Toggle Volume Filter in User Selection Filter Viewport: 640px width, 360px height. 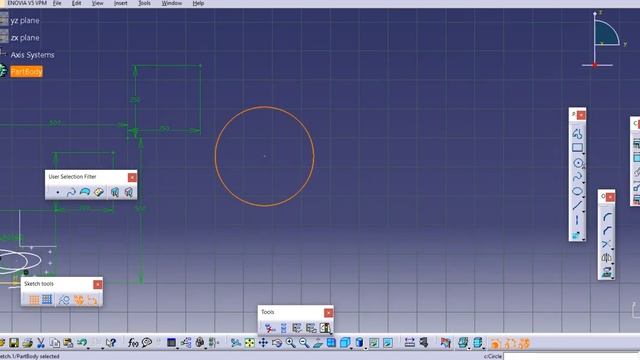99,192
